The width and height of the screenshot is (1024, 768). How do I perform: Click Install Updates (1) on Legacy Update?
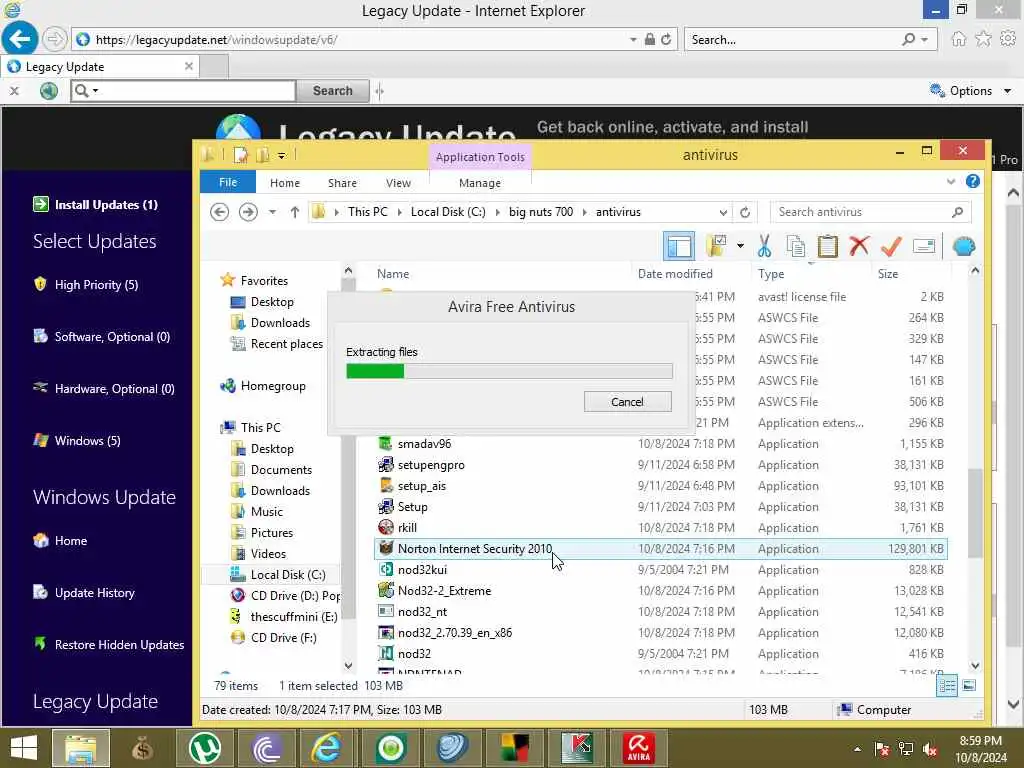[106, 204]
